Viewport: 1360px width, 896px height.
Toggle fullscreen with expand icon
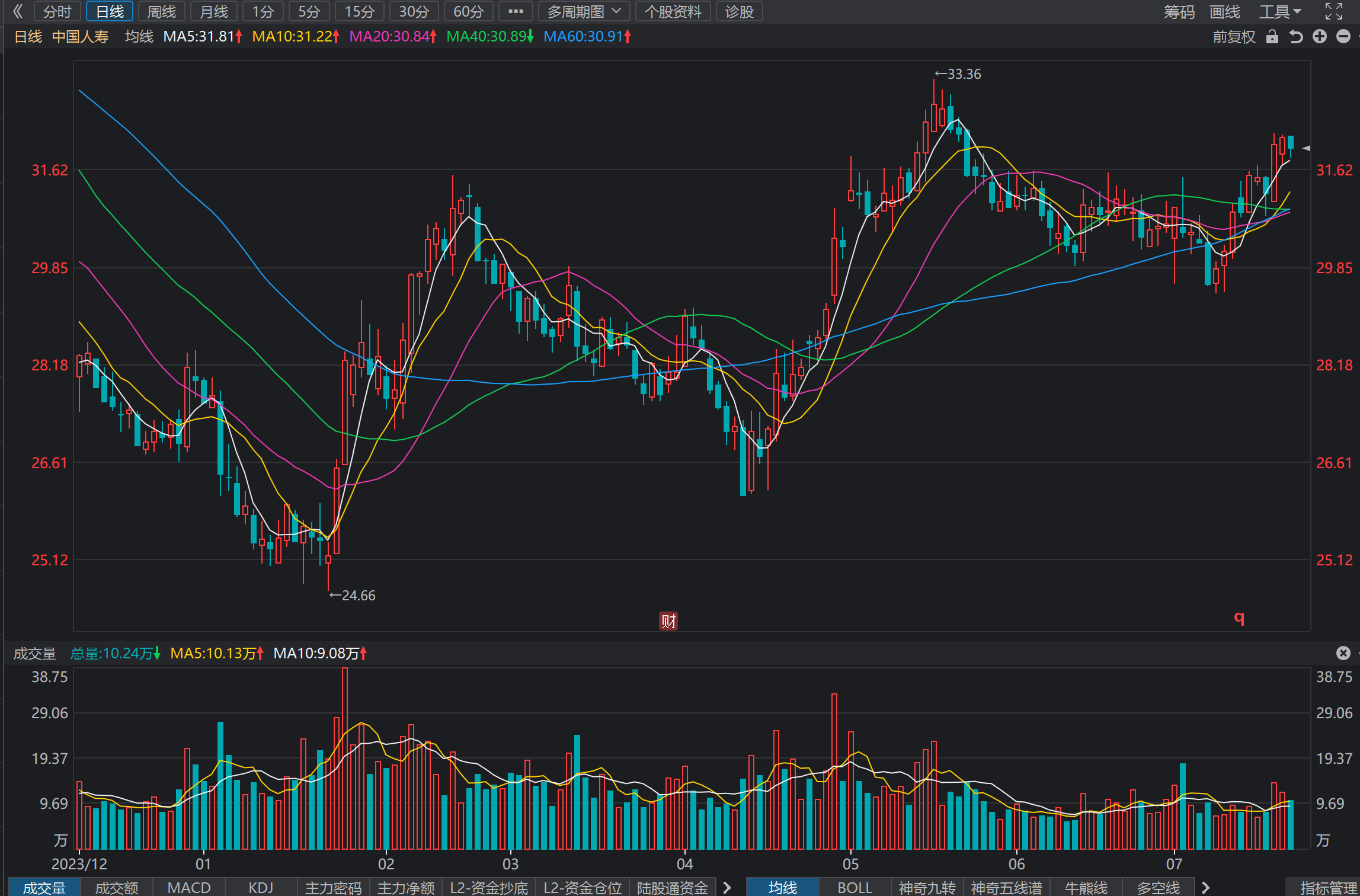(x=1333, y=11)
